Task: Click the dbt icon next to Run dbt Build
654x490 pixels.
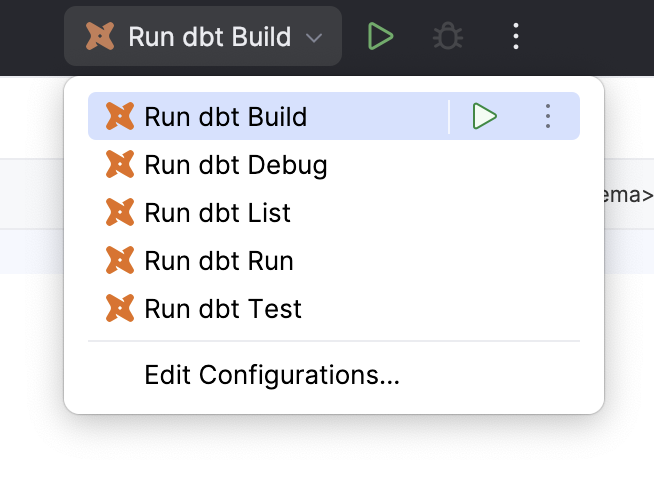Action: coord(120,116)
